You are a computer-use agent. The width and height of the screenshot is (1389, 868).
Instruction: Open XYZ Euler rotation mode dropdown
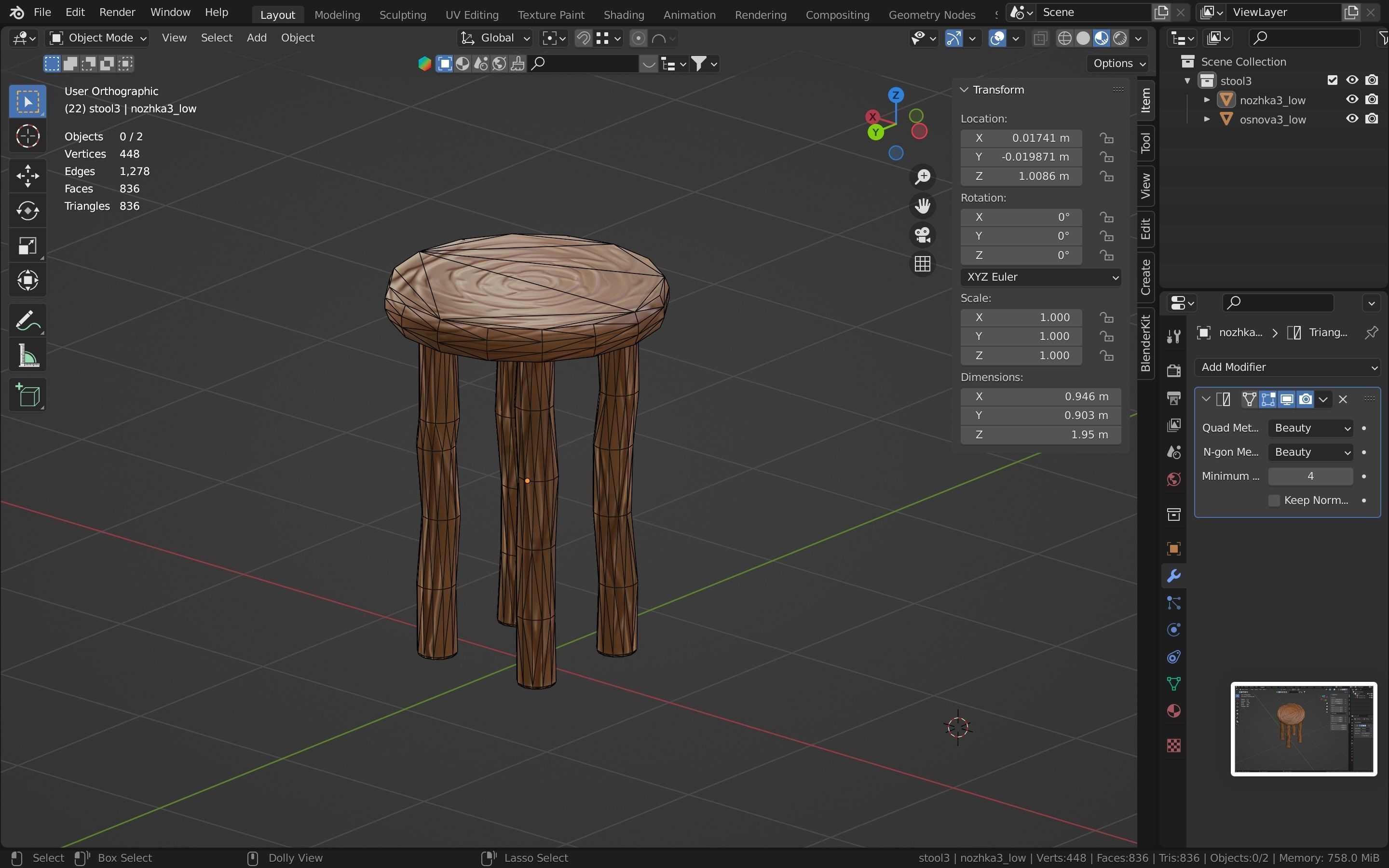click(x=1041, y=277)
